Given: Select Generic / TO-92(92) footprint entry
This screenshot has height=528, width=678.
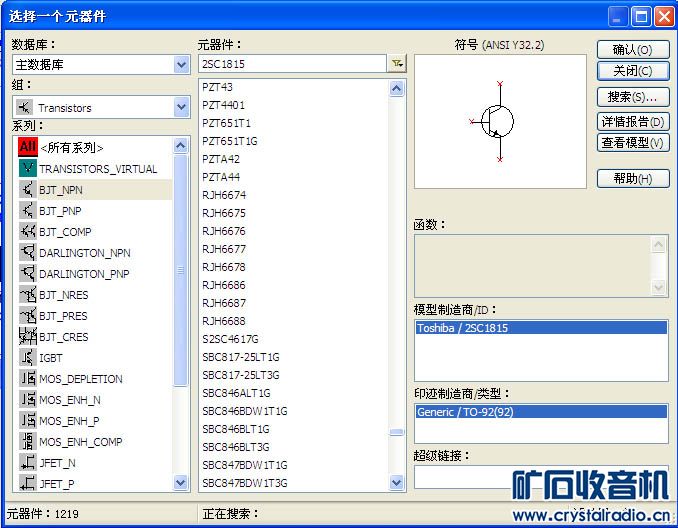Looking at the screenshot, I should (x=541, y=411).
